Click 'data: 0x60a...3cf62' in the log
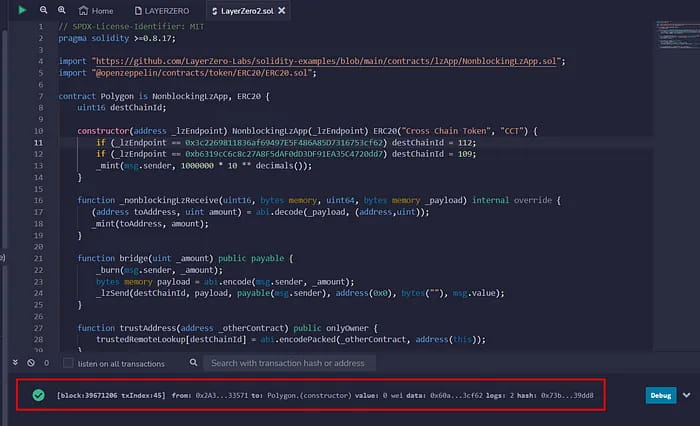The width and height of the screenshot is (700, 426). point(444,395)
